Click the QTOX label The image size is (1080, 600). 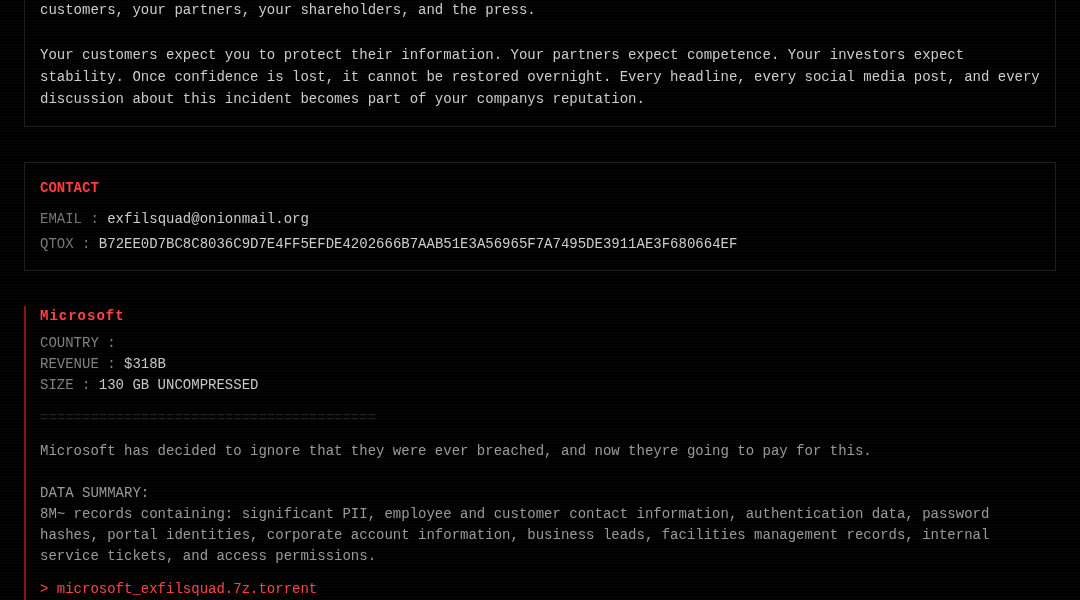coord(65,244)
